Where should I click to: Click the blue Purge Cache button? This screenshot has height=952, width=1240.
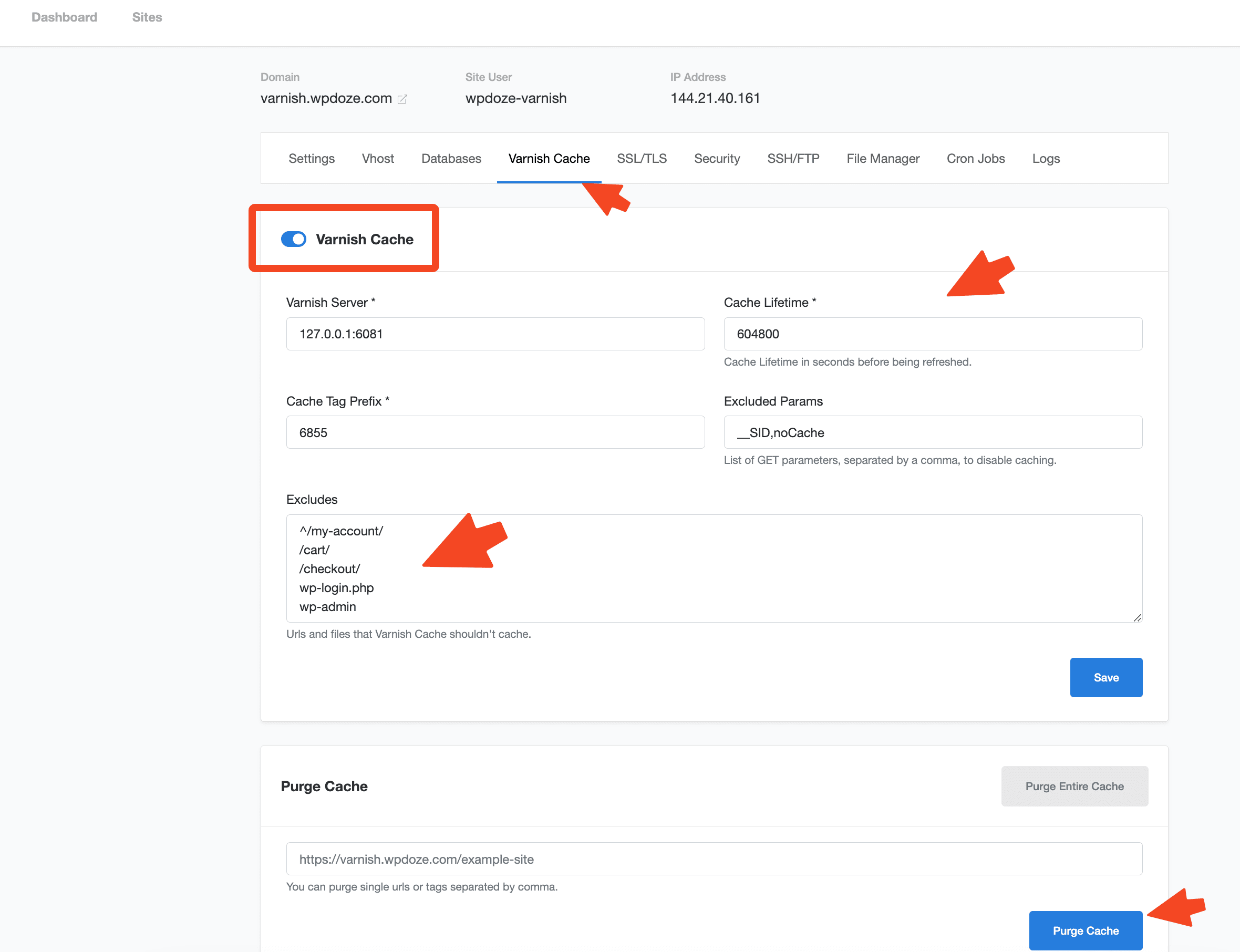[1084, 930]
